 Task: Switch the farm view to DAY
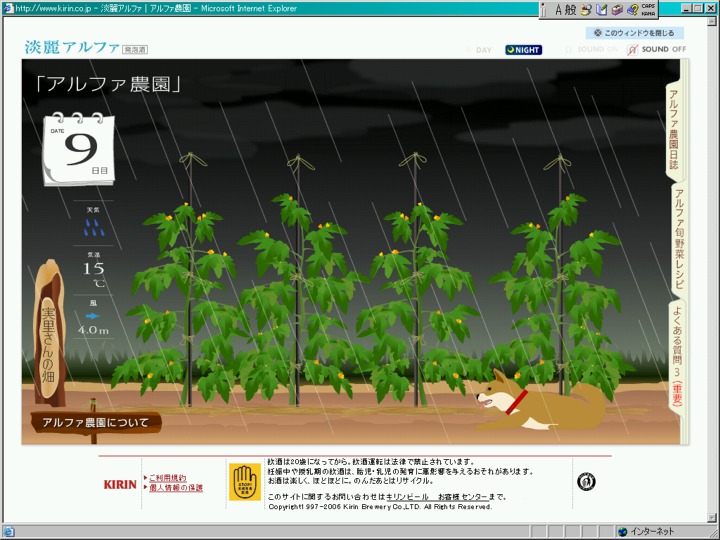[x=479, y=50]
